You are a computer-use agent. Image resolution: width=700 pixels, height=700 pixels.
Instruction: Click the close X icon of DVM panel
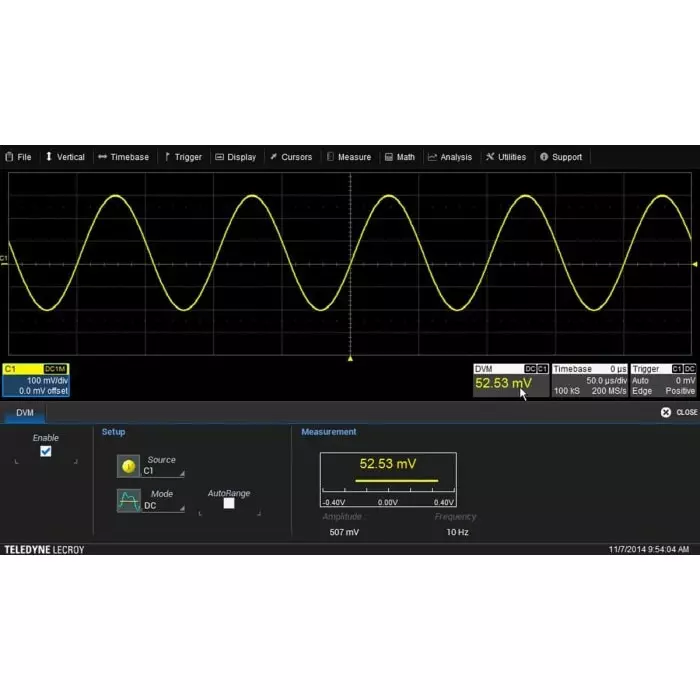coord(666,412)
